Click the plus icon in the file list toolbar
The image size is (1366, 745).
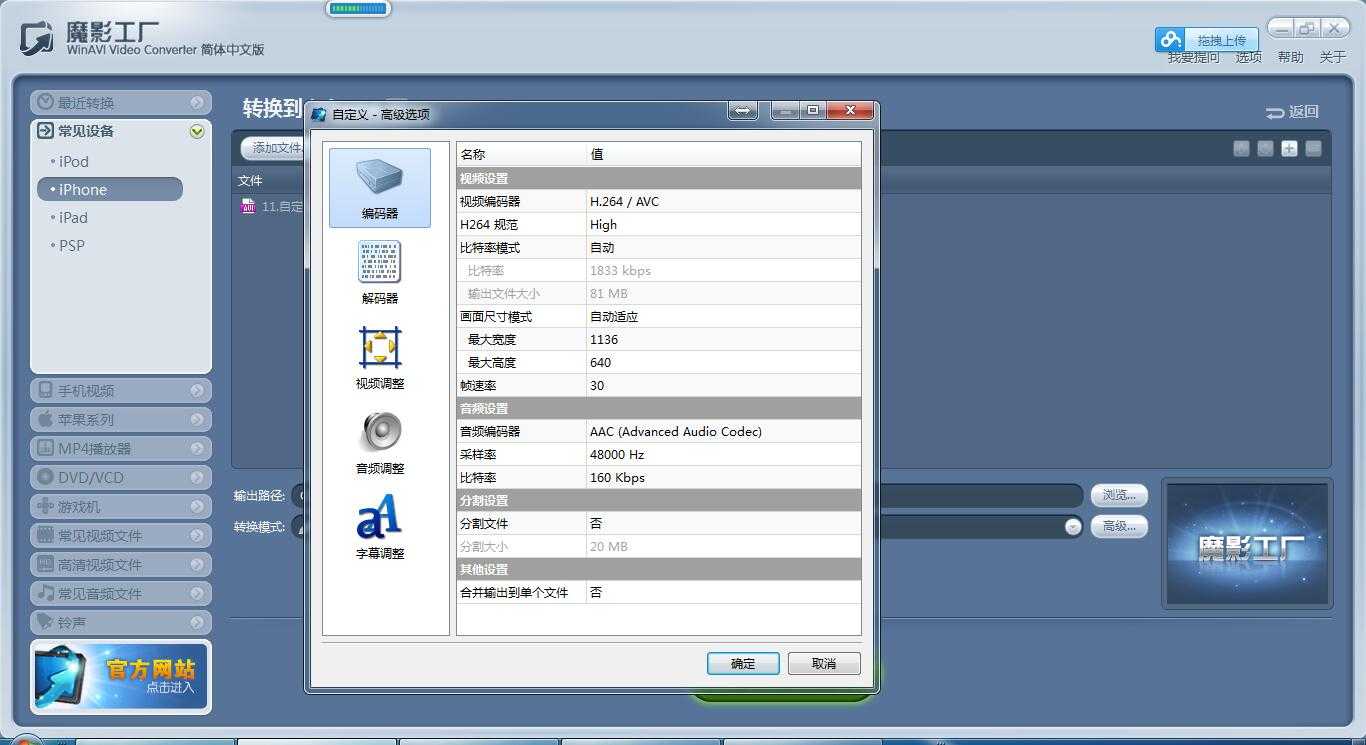(1289, 148)
